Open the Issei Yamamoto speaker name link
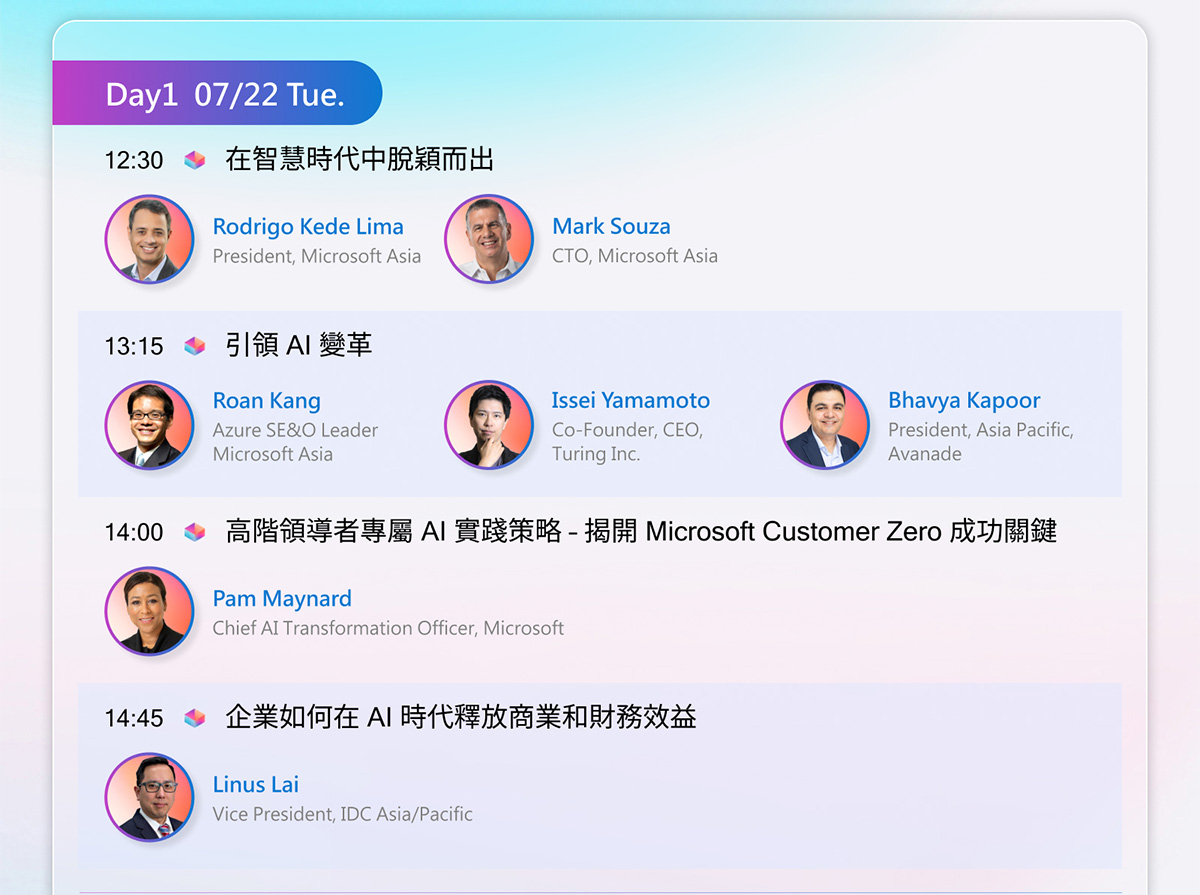This screenshot has width=1200, height=895. point(631,401)
